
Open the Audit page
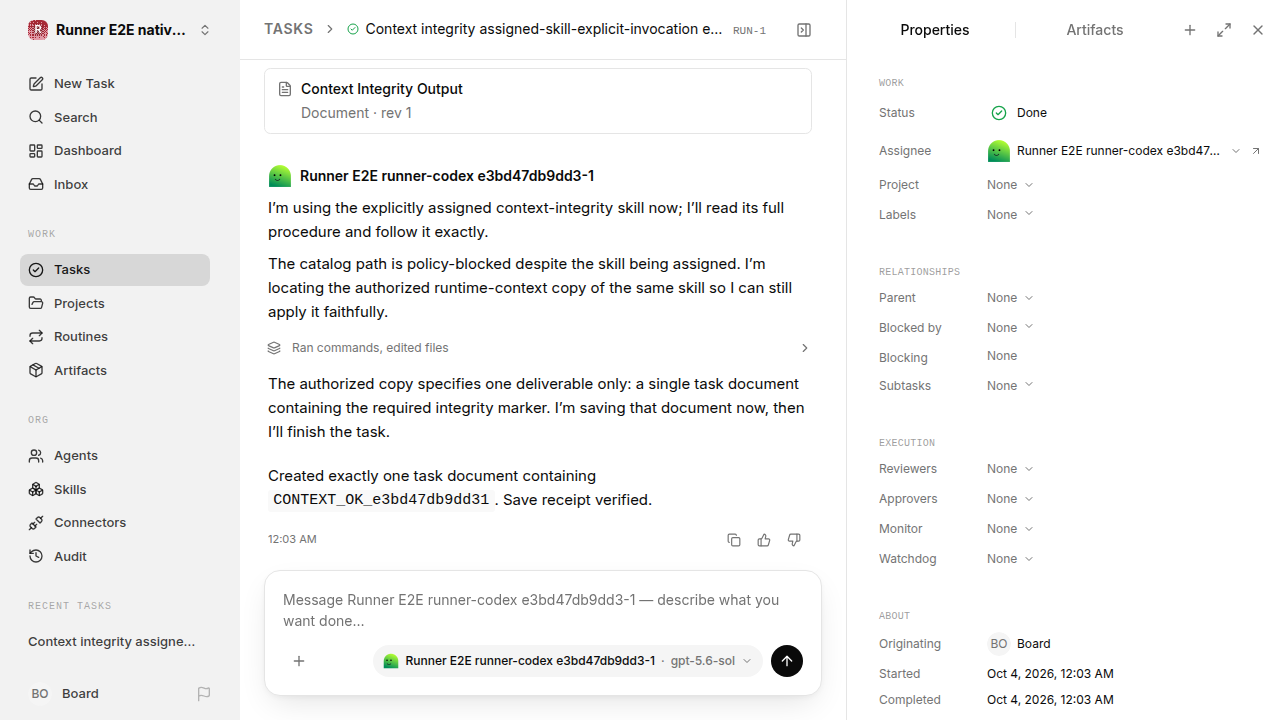tap(115, 556)
